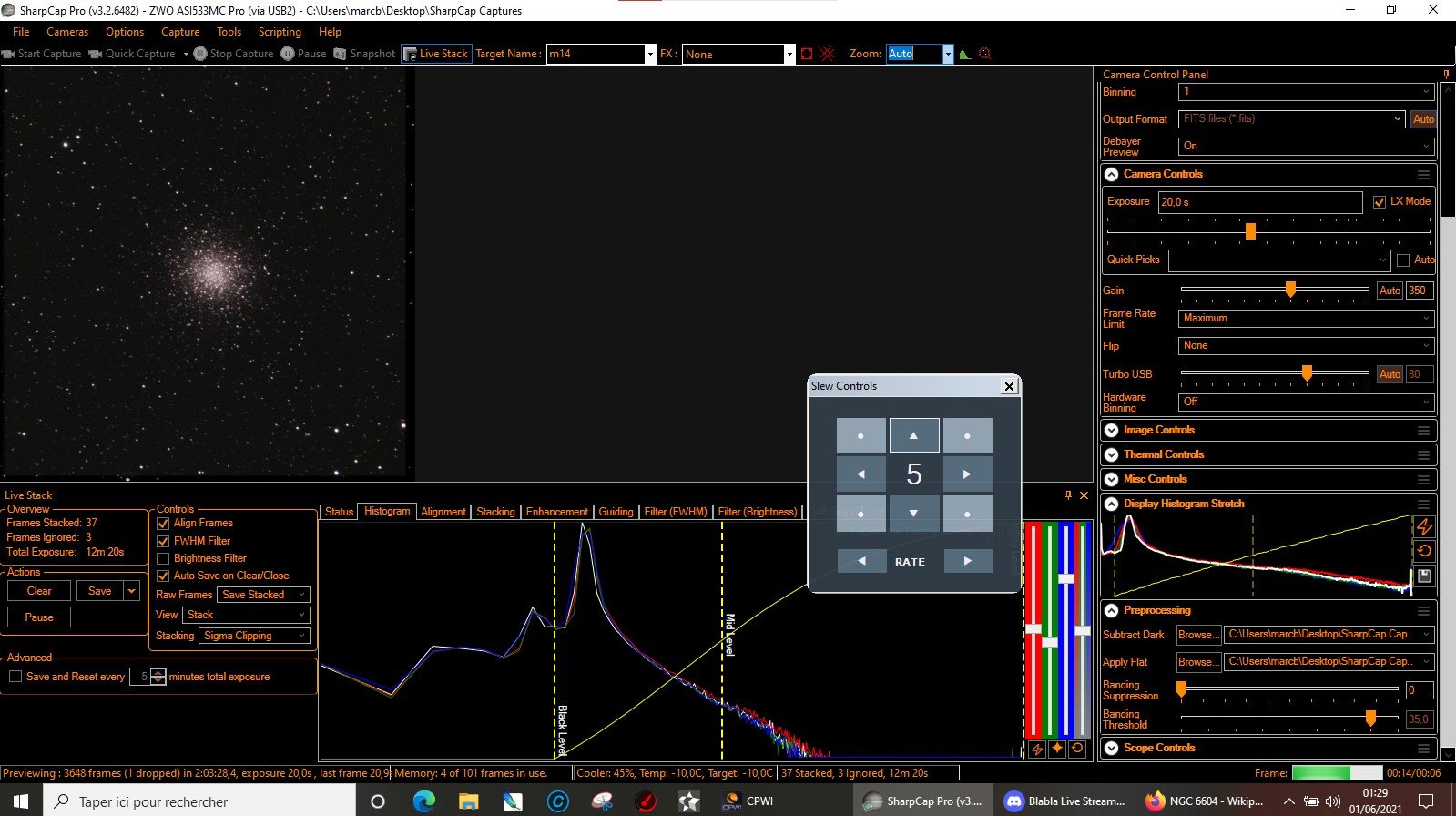Switch to the Enhancement tab

(x=557, y=512)
